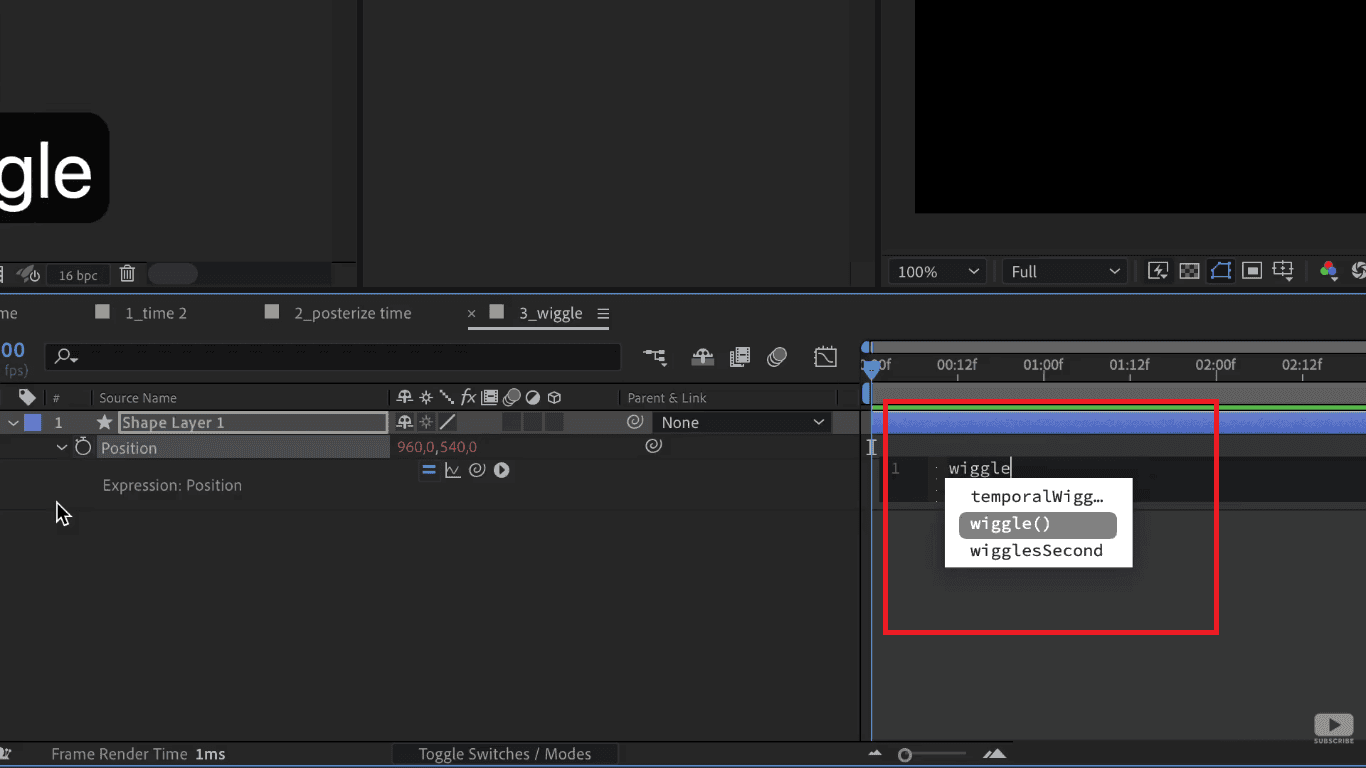Screen dimensions: 1366x768
Task: Open the parent dropdown set to None
Action: pos(742,422)
